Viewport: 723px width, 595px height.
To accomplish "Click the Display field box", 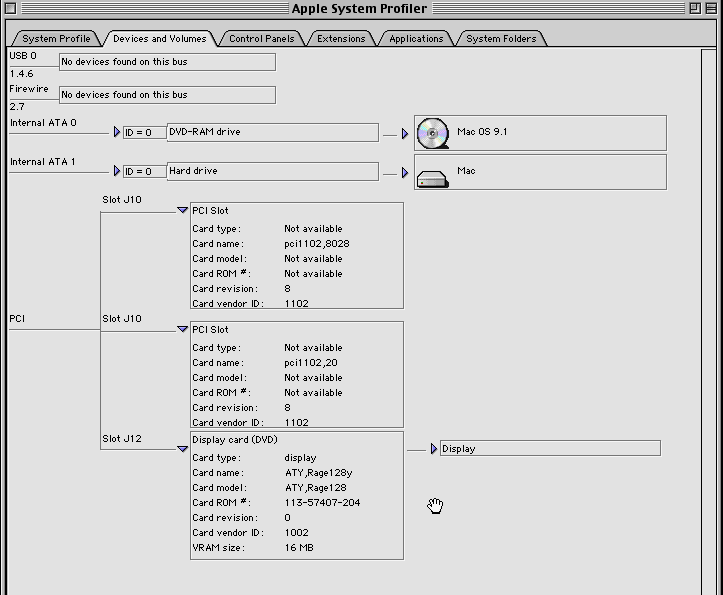I will pyautogui.click(x=550, y=448).
